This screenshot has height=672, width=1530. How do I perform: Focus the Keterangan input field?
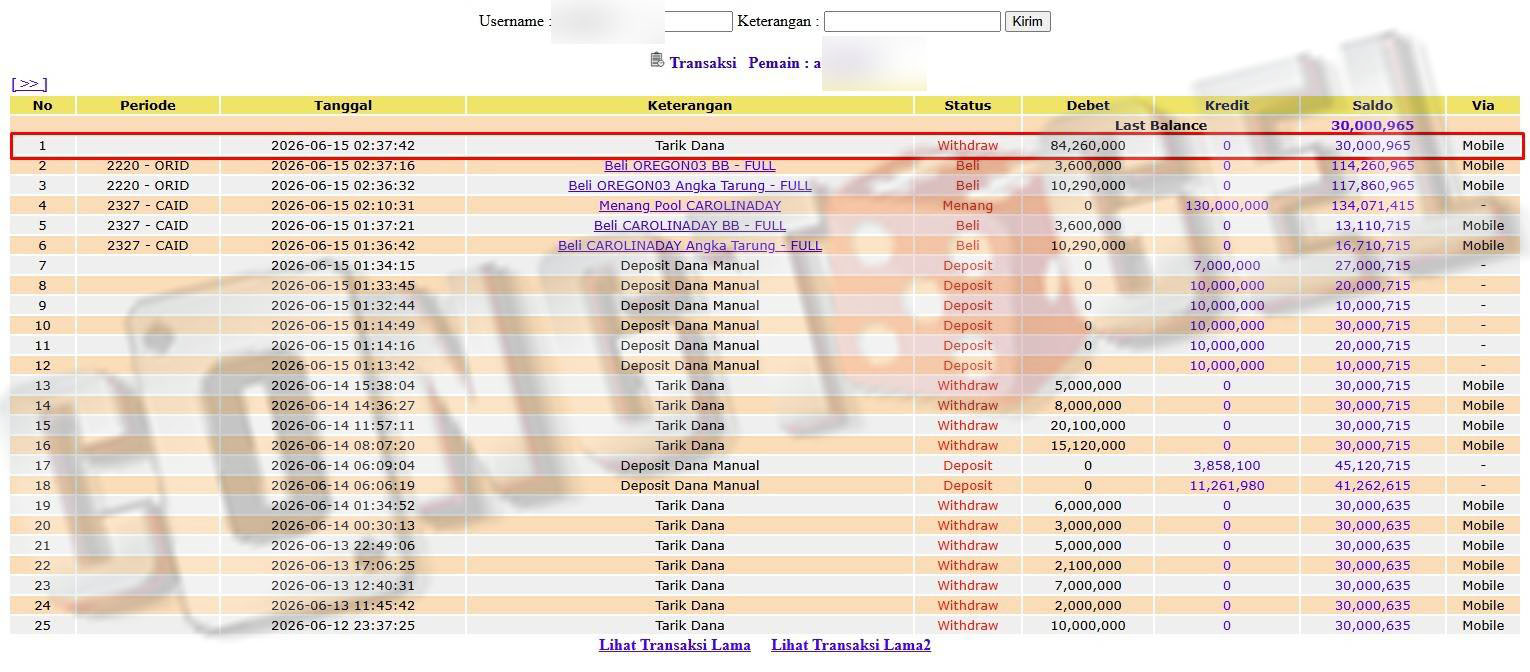click(x=912, y=21)
